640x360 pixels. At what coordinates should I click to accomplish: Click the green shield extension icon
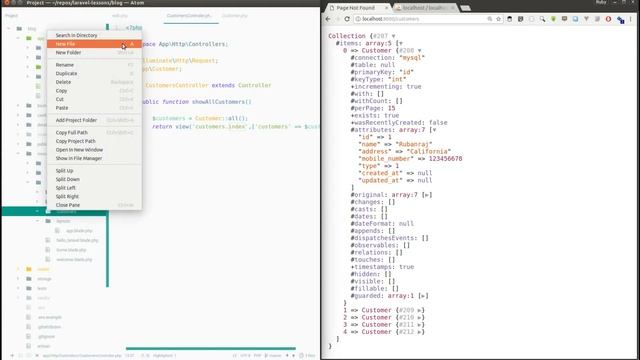[x=553, y=19]
